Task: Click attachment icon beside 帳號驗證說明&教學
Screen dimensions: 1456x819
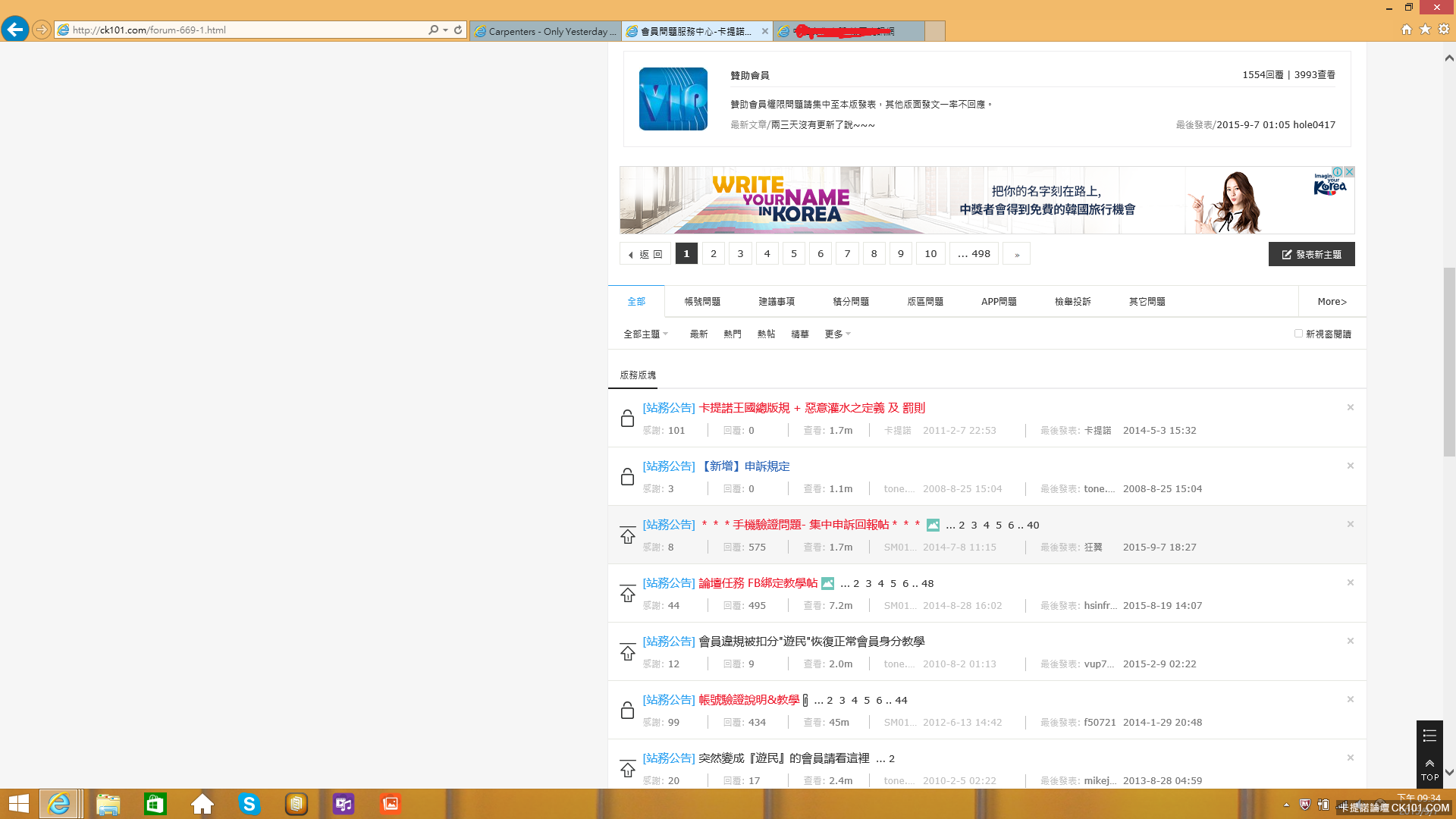Action: point(805,700)
